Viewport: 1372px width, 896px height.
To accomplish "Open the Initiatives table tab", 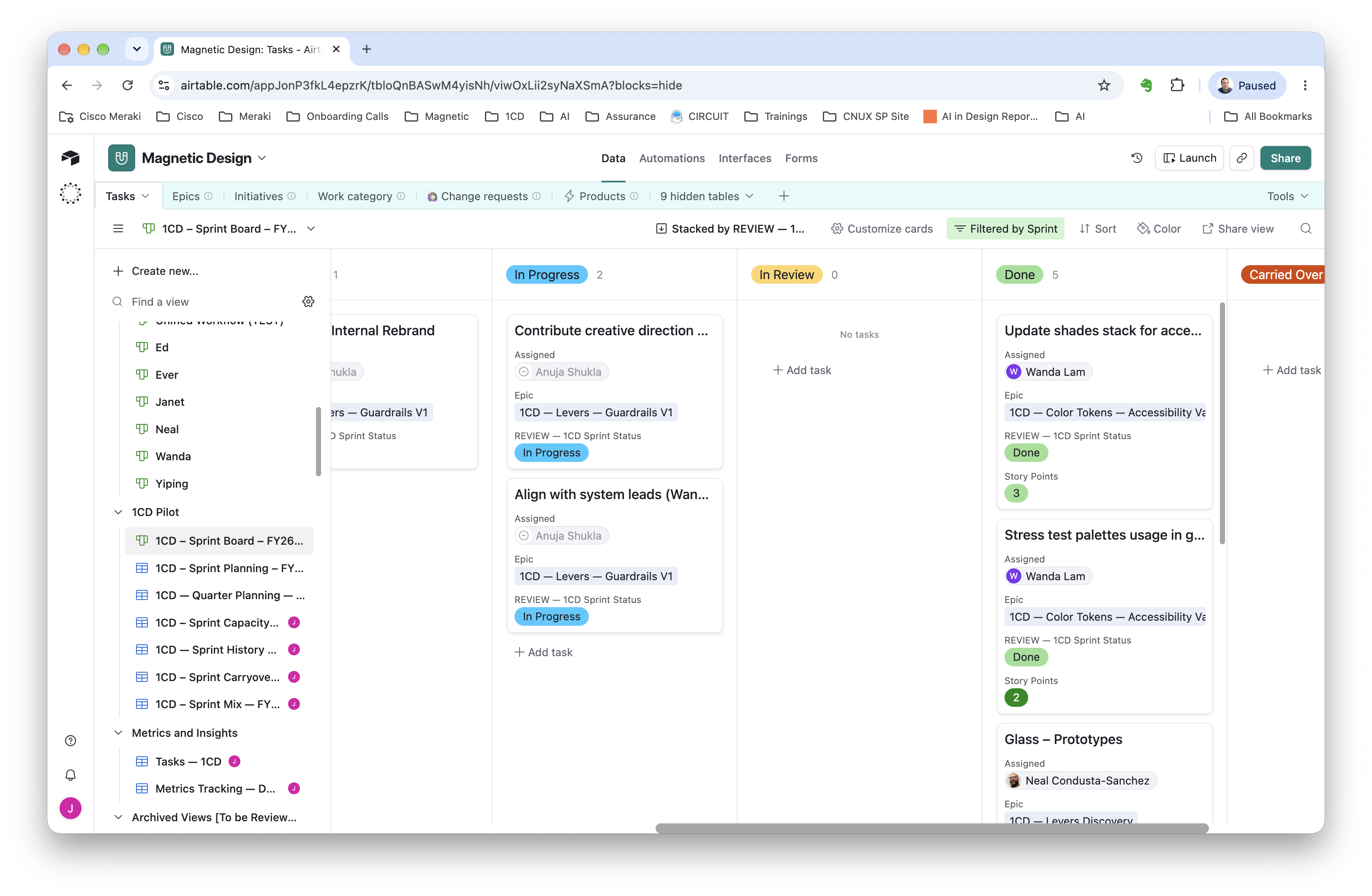I will tap(258, 196).
